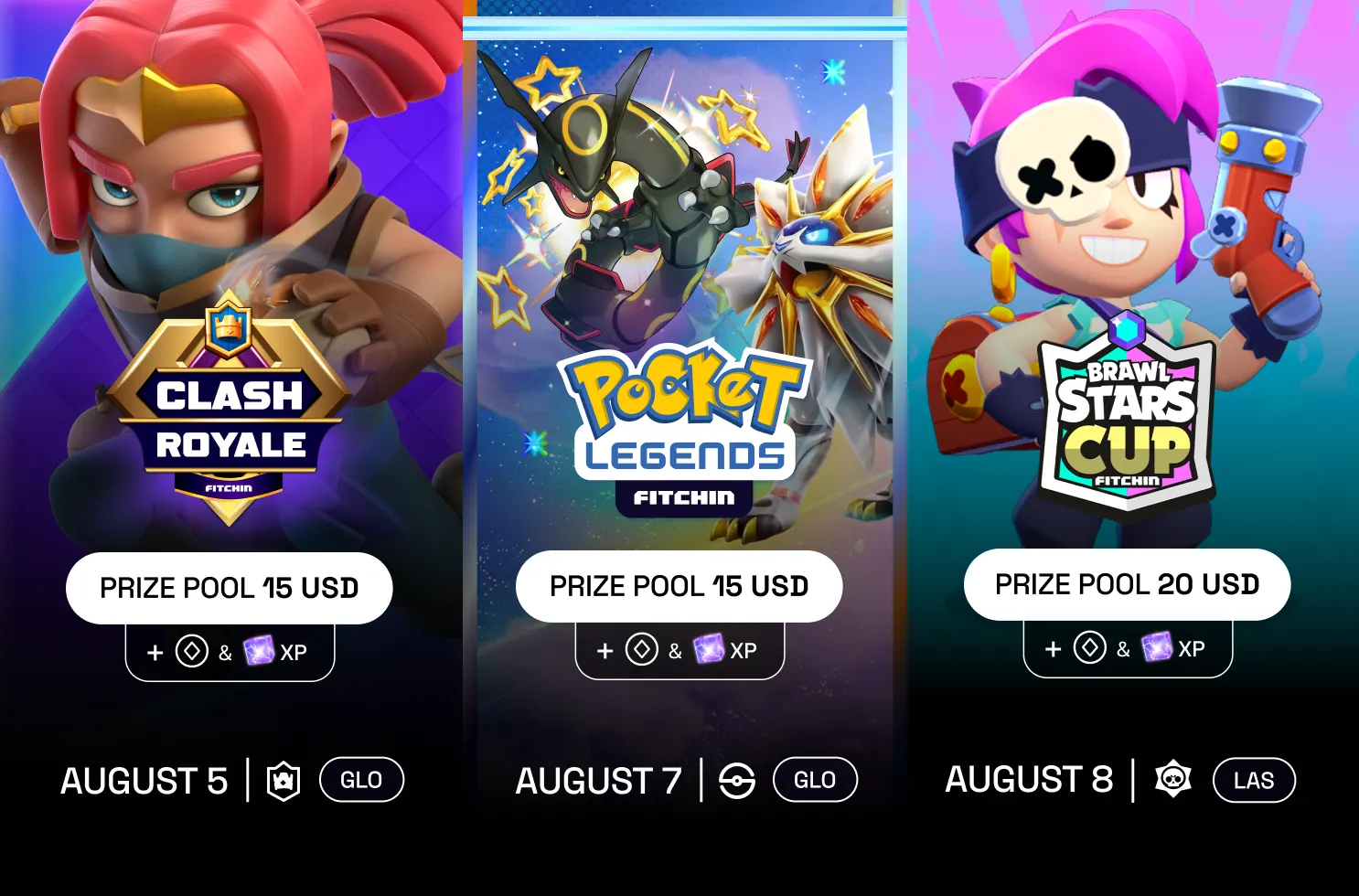The height and width of the screenshot is (896, 1359).
Task: Click the AUGUST 8 date label
Action: pos(1029,779)
